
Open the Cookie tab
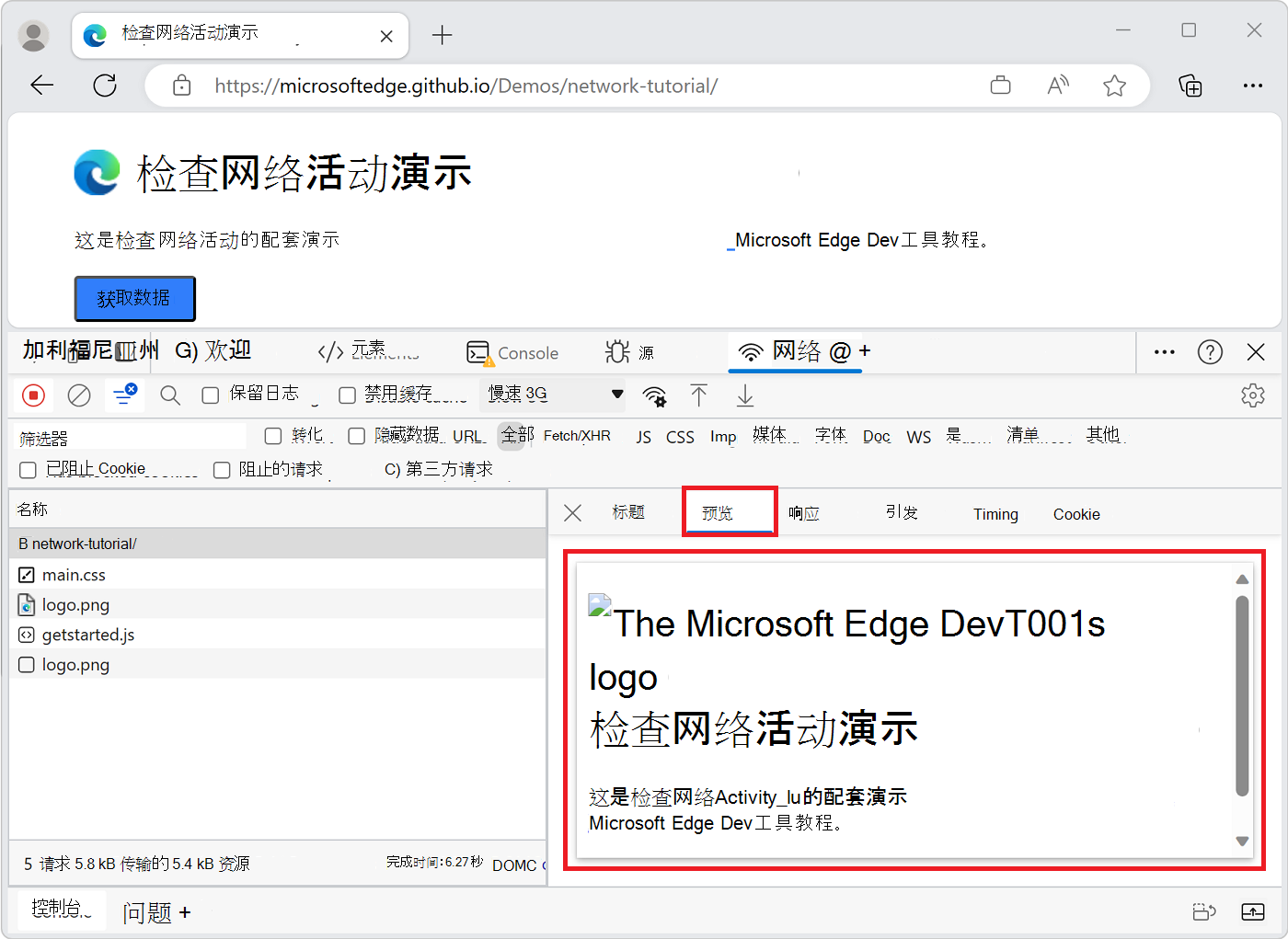1076,514
